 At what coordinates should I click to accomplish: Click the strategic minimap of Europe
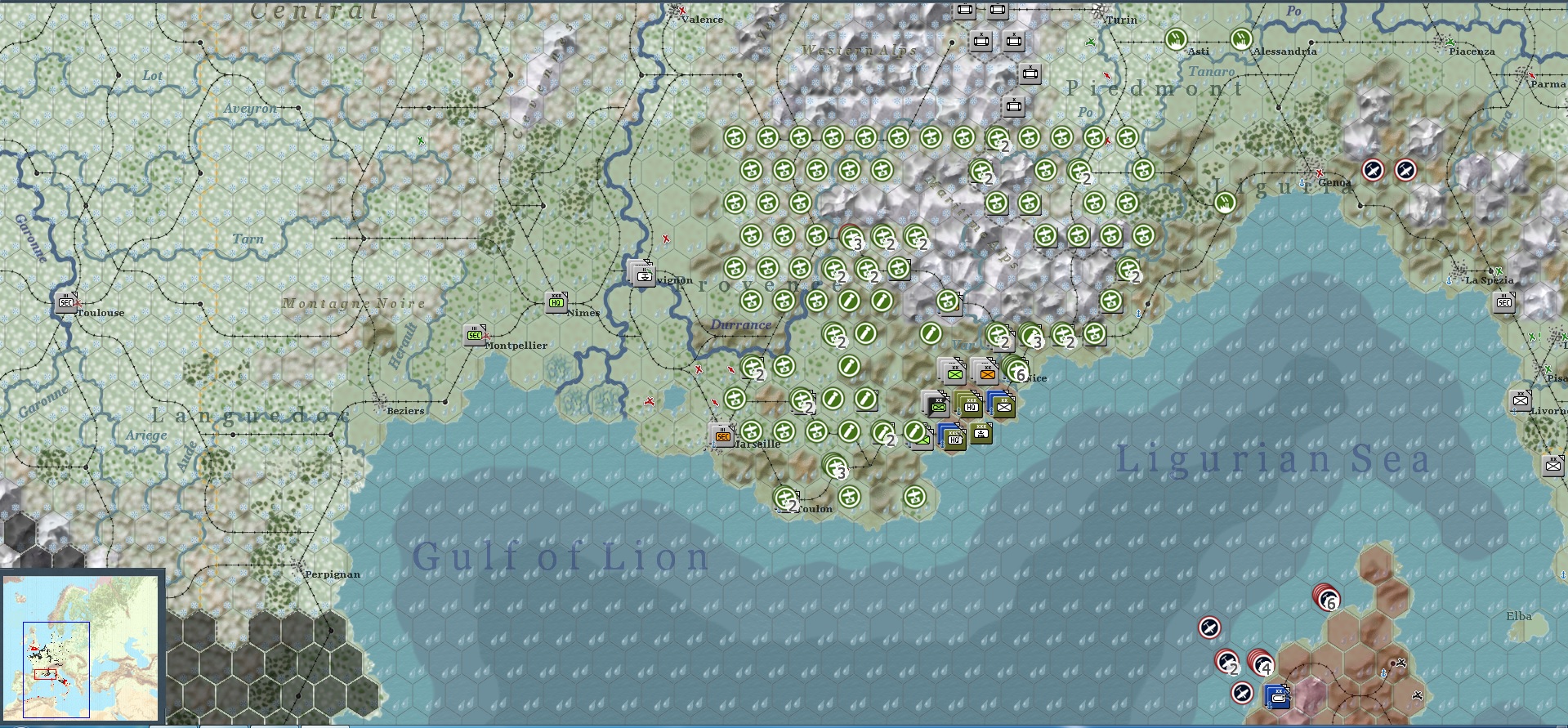click(x=81, y=648)
